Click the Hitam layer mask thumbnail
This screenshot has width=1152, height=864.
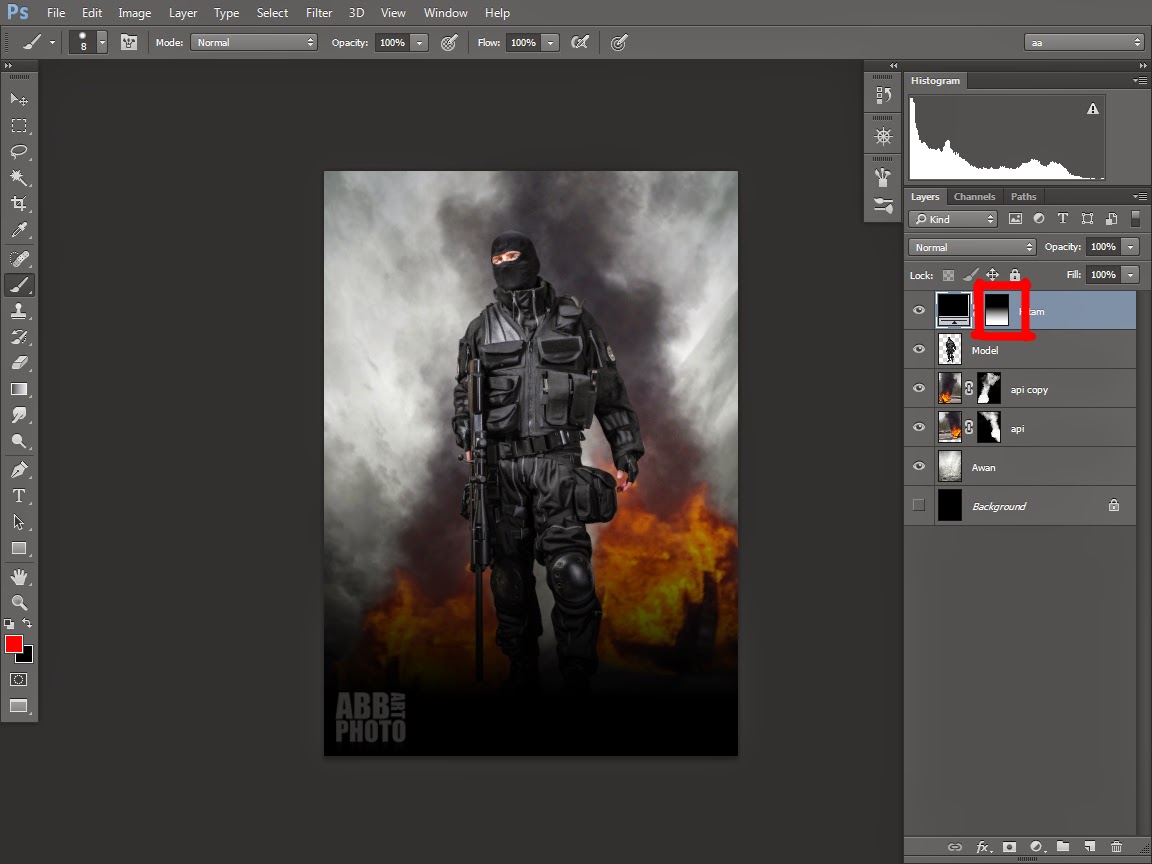[x=997, y=311]
